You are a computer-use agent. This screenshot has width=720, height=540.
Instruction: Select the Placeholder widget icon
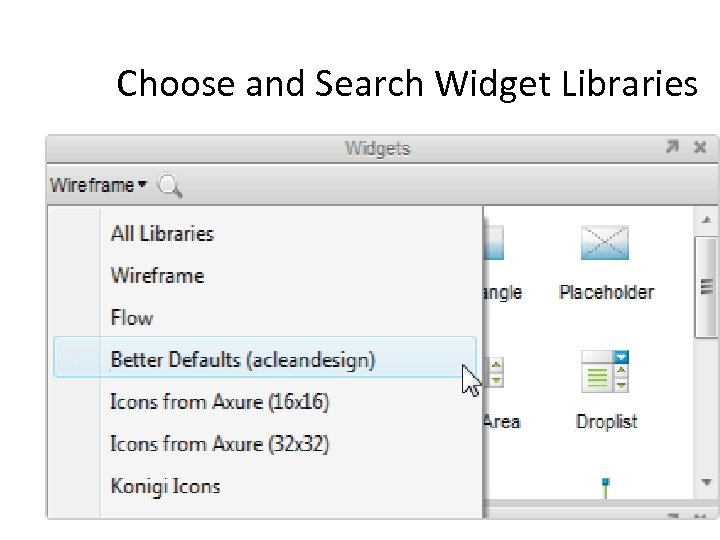pyautogui.click(x=605, y=244)
